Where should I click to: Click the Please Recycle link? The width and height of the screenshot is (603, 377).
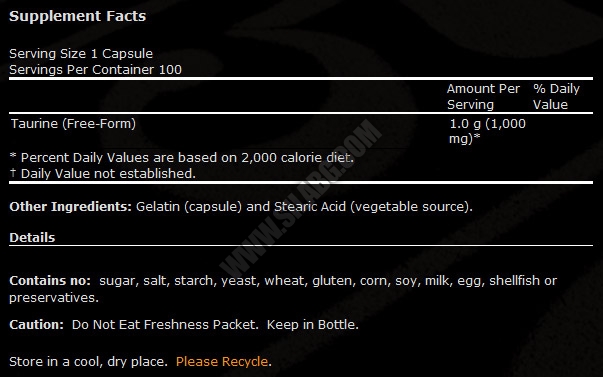[222, 362]
